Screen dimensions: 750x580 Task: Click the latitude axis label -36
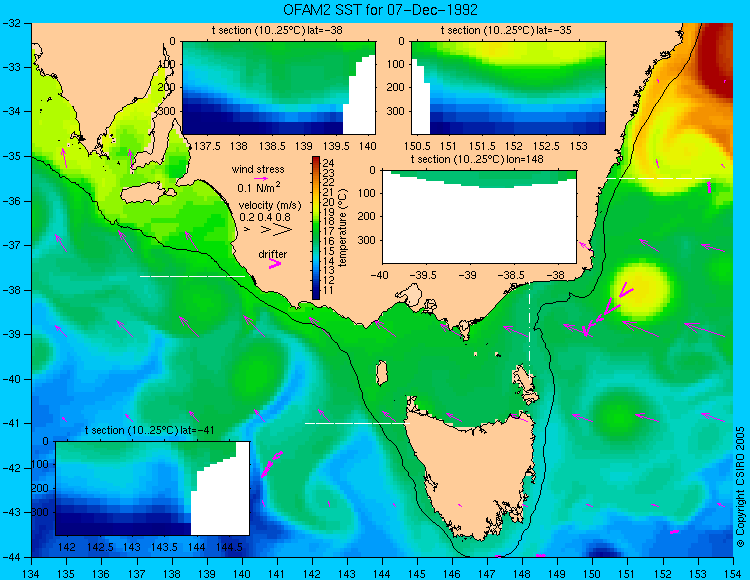(x=11, y=201)
